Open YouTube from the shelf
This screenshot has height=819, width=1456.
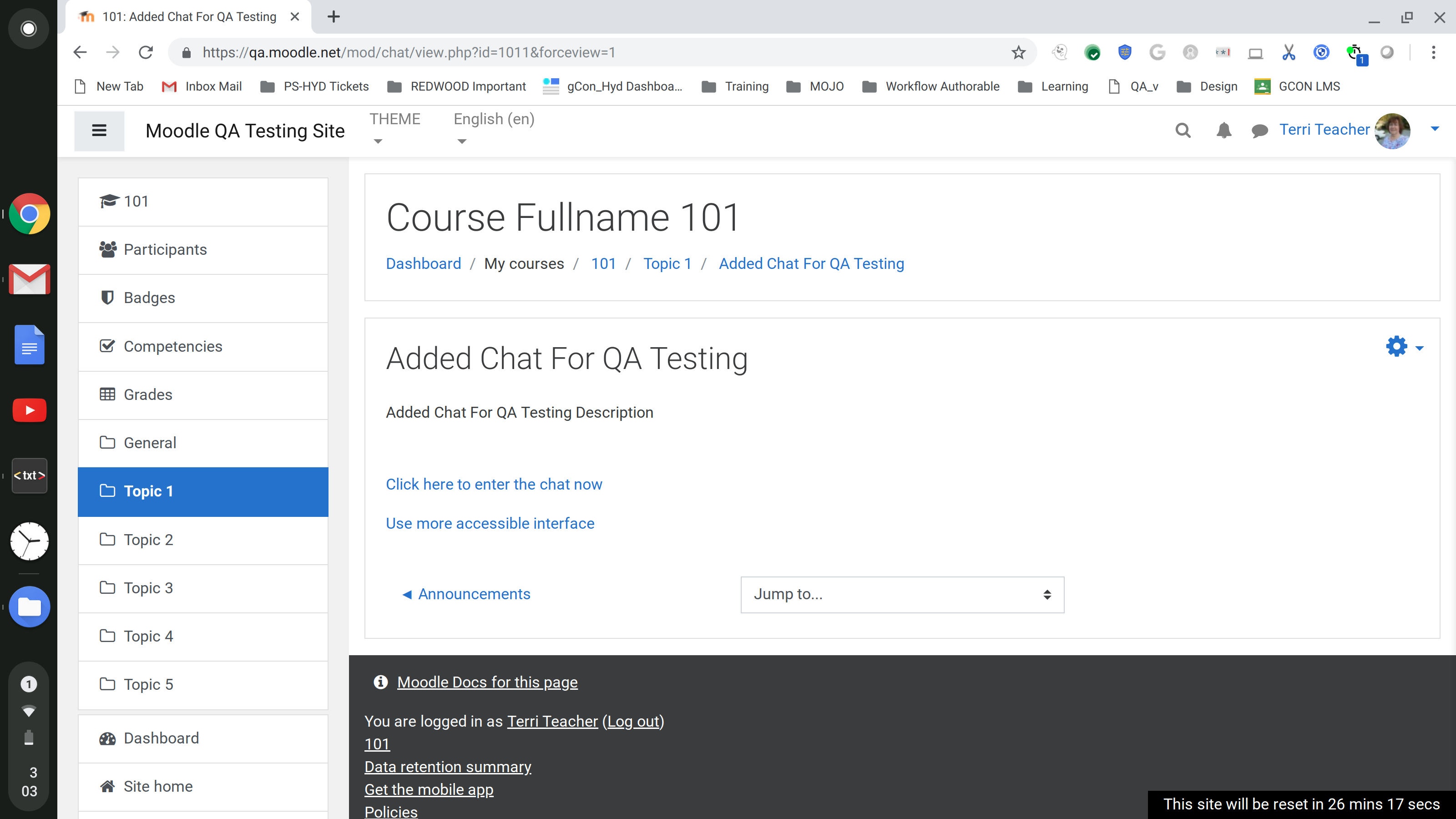point(30,410)
